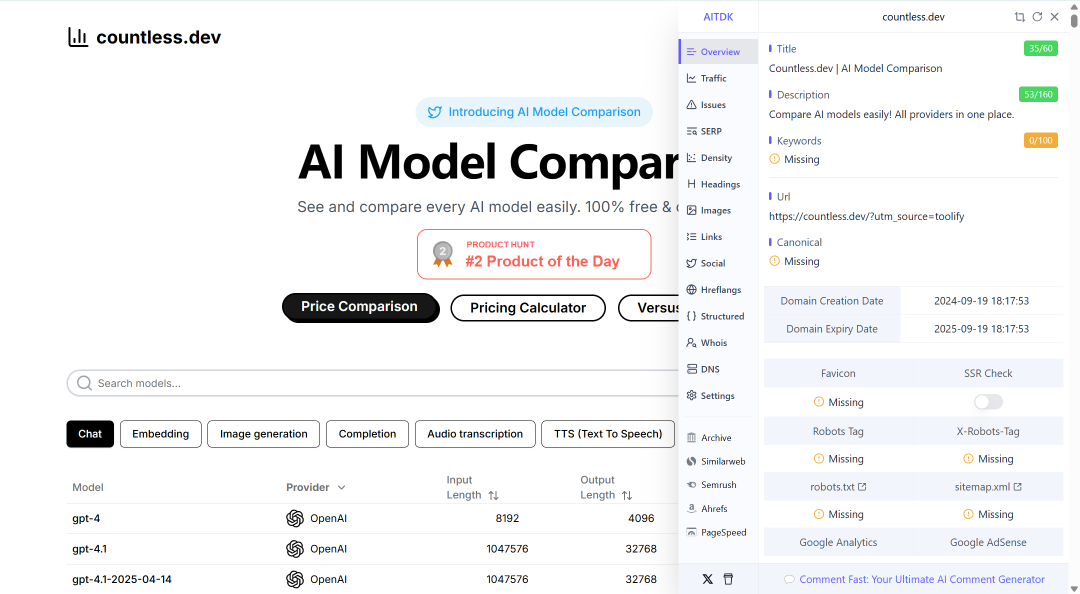Viewport: 1080px width, 594px height.
Task: Click the Structured braces icon
Action: pos(692,316)
